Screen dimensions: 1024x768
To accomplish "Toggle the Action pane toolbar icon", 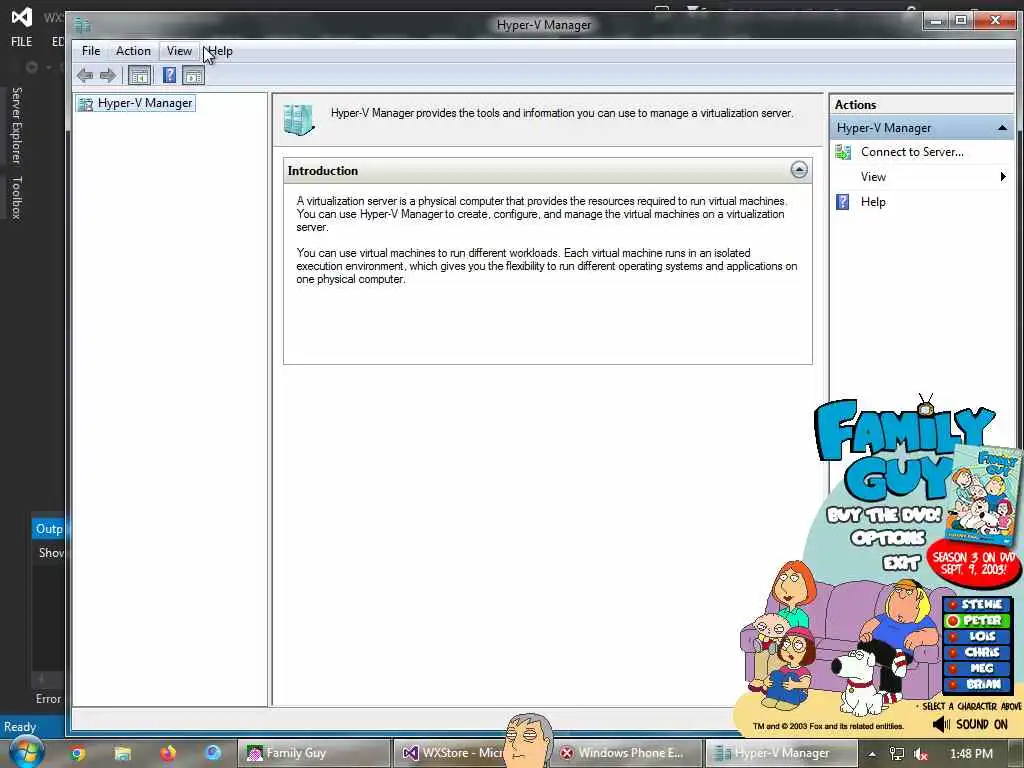I will click(193, 76).
